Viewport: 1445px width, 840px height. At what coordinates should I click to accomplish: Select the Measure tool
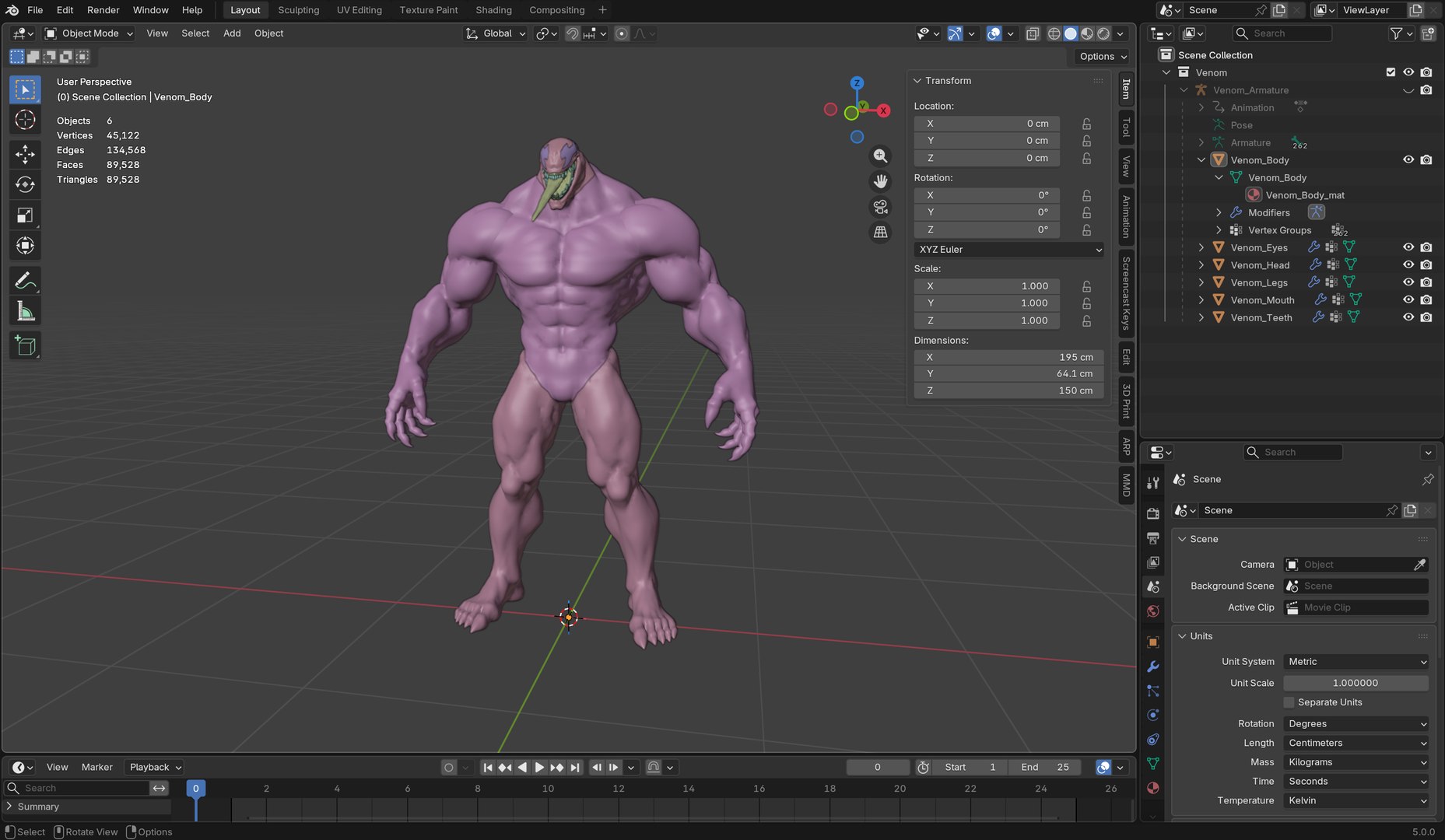point(25,311)
